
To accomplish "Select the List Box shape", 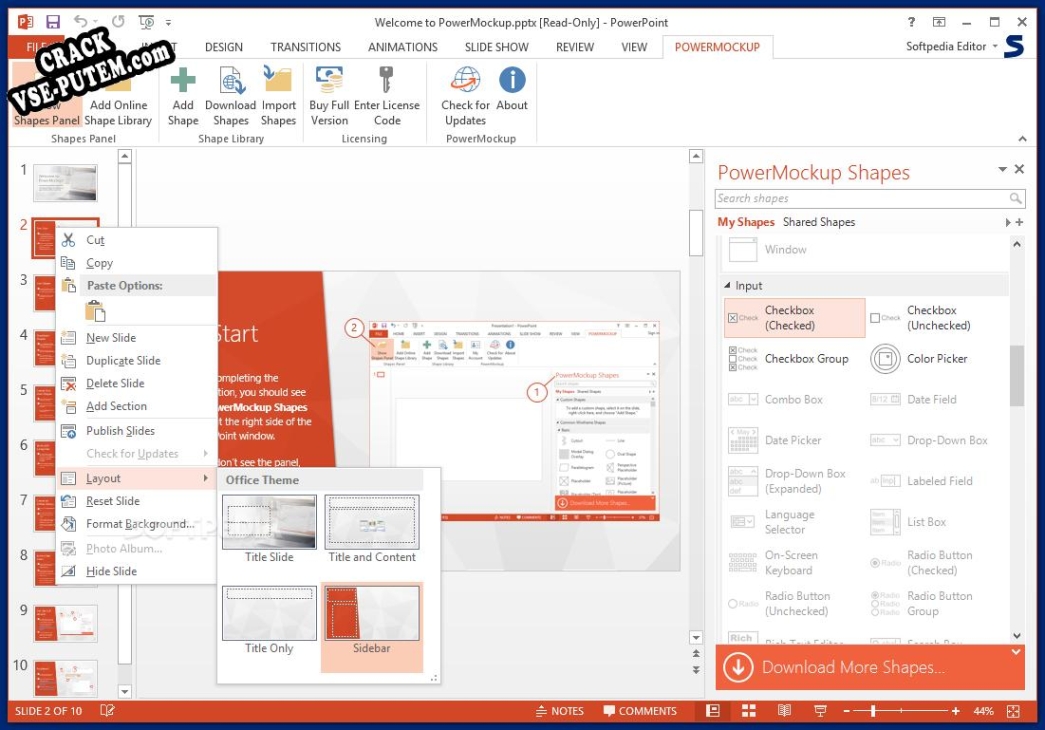I will coord(938,522).
